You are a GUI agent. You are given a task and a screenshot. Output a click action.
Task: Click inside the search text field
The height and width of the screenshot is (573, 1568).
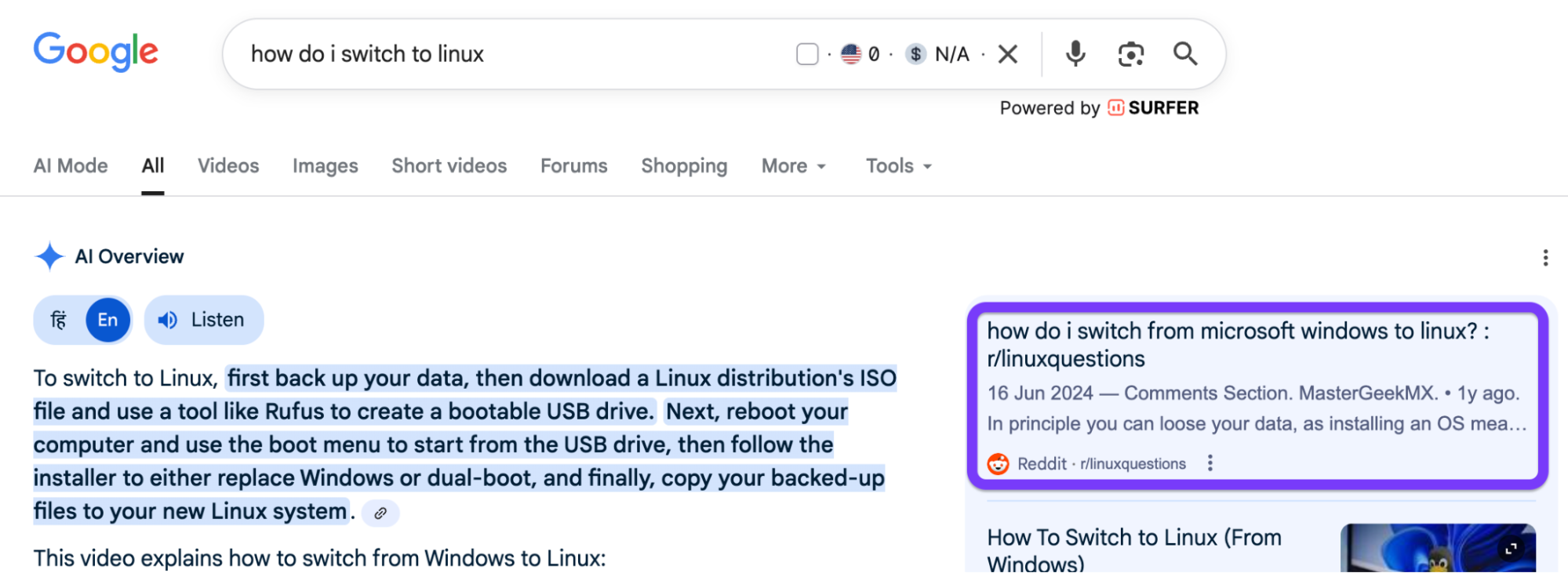tap(510, 54)
